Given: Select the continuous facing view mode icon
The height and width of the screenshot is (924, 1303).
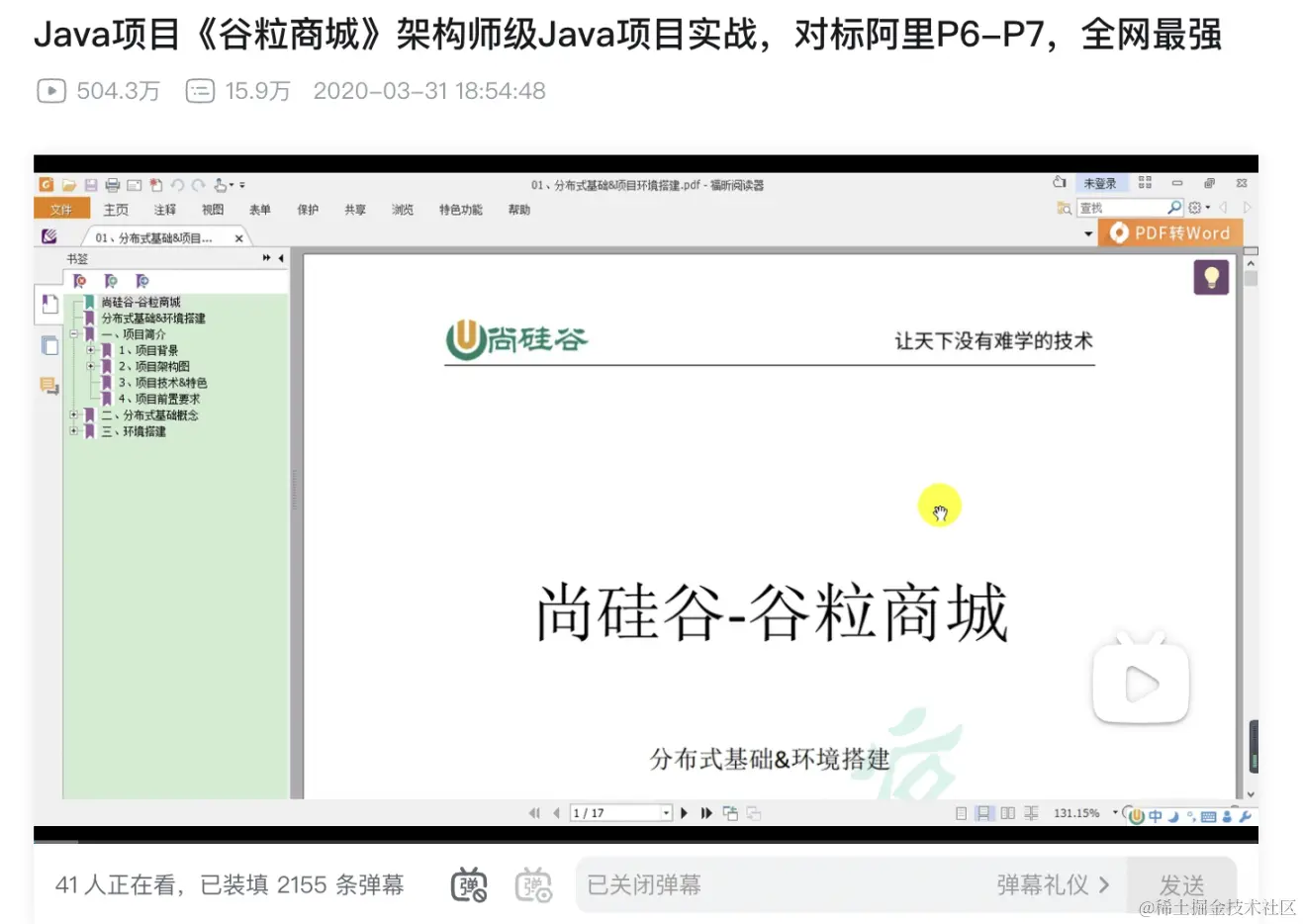Looking at the screenshot, I should pos(1031,813).
